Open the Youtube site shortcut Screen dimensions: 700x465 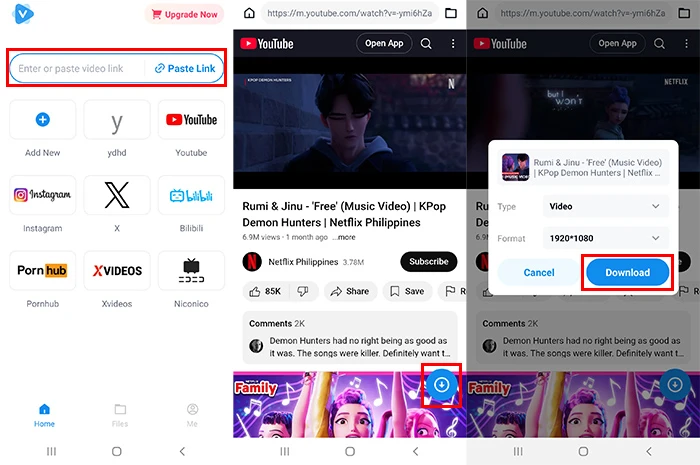tap(191, 120)
